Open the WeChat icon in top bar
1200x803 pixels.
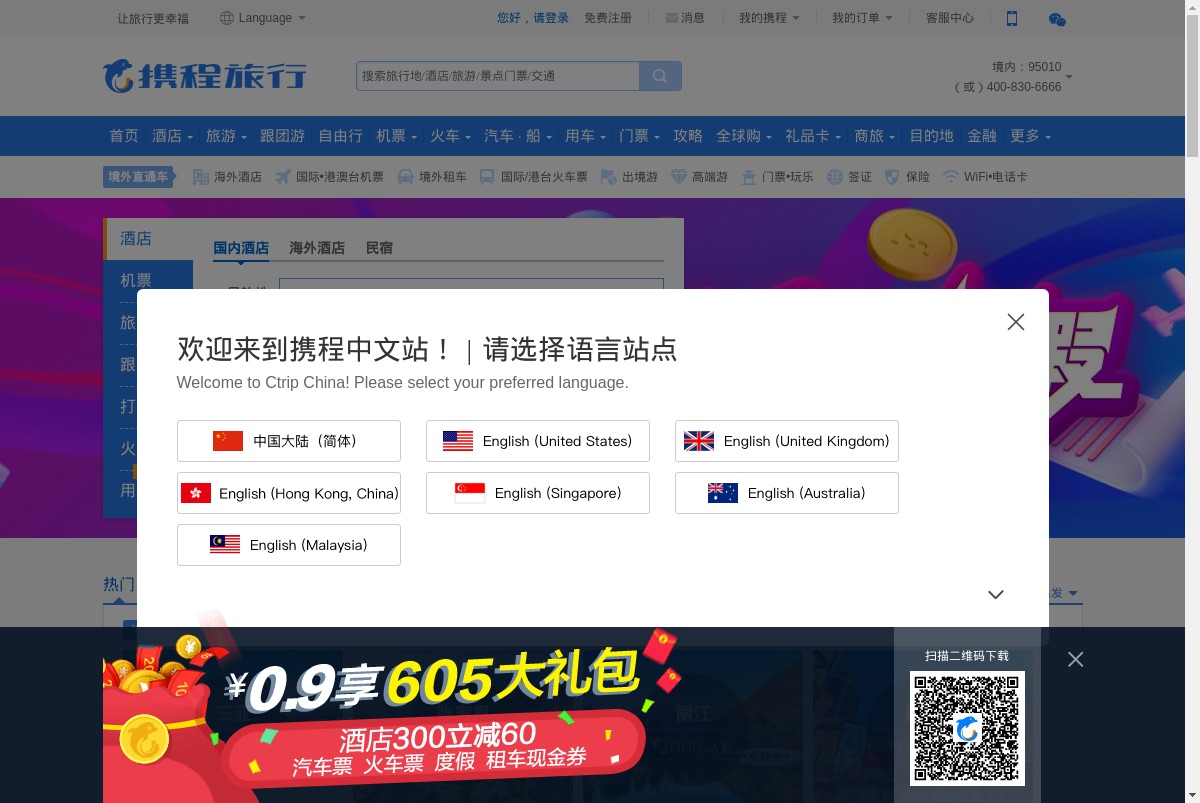pos(1057,18)
